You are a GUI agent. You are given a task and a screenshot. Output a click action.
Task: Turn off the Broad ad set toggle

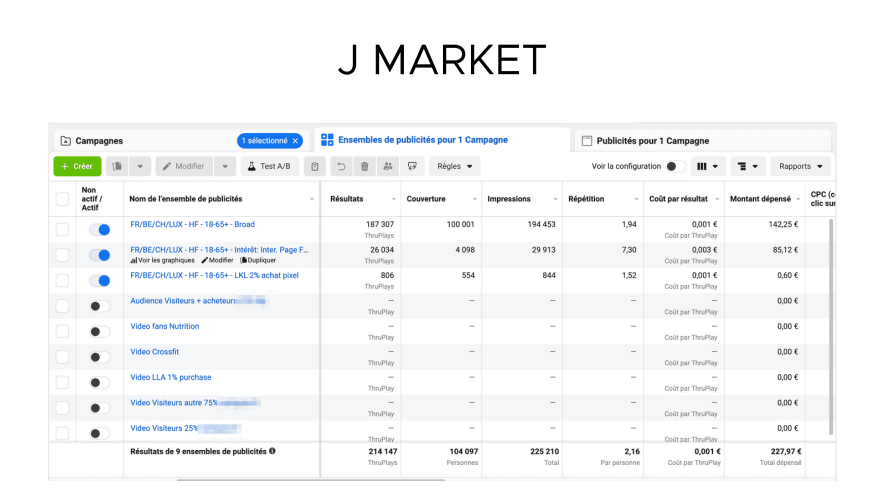point(99,230)
